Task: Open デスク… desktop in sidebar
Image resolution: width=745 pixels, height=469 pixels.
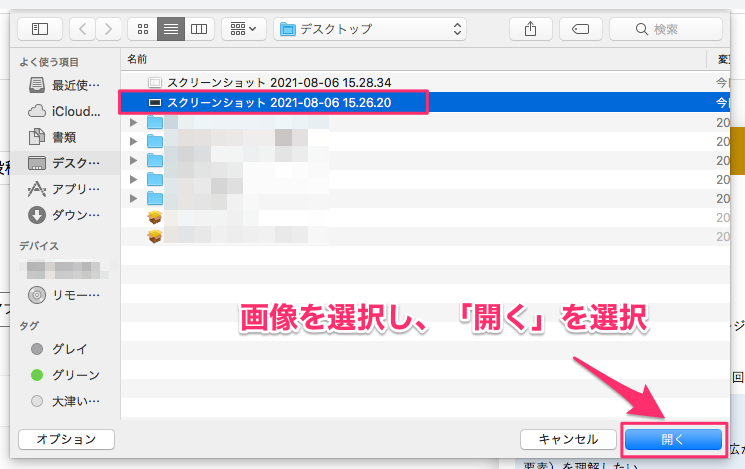Action: (x=64, y=163)
